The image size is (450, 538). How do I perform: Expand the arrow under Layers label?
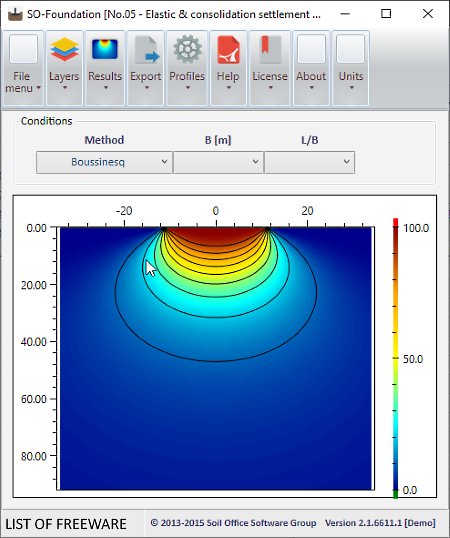(x=64, y=87)
